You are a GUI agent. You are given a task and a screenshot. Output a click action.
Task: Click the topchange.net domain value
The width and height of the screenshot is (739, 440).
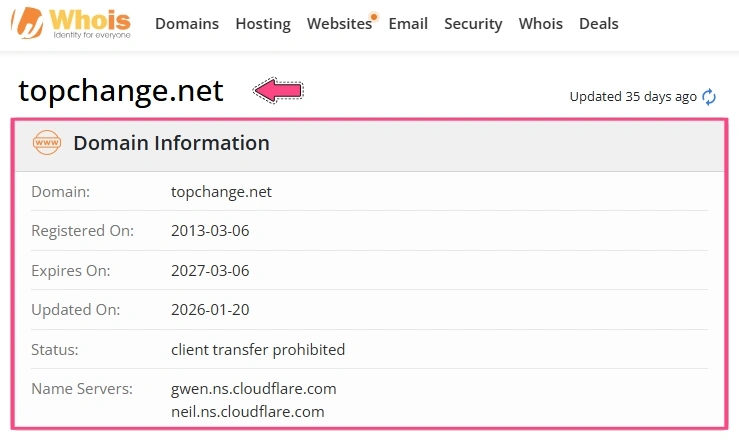click(221, 192)
